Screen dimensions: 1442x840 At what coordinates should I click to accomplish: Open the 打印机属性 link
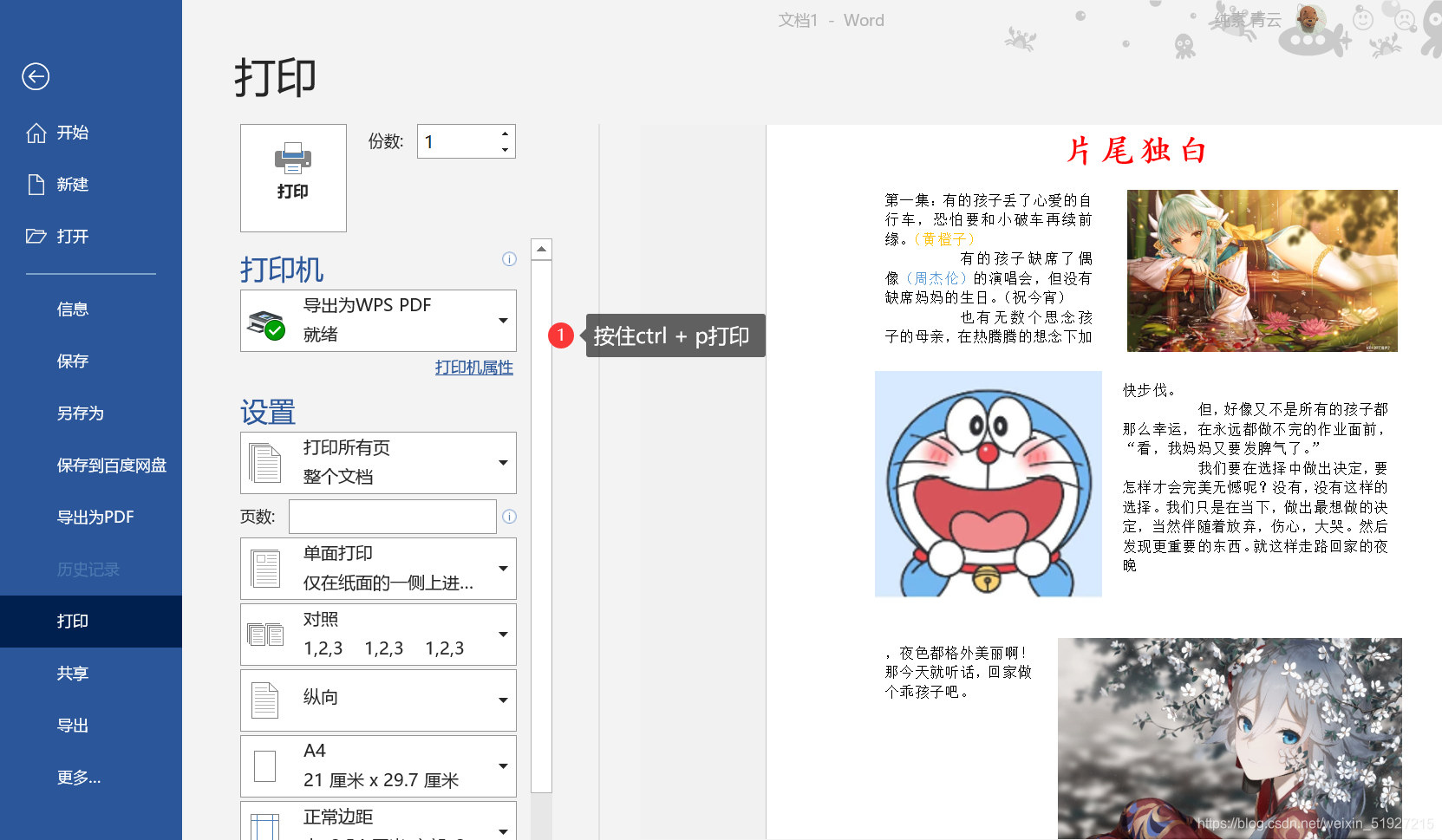pyautogui.click(x=474, y=368)
